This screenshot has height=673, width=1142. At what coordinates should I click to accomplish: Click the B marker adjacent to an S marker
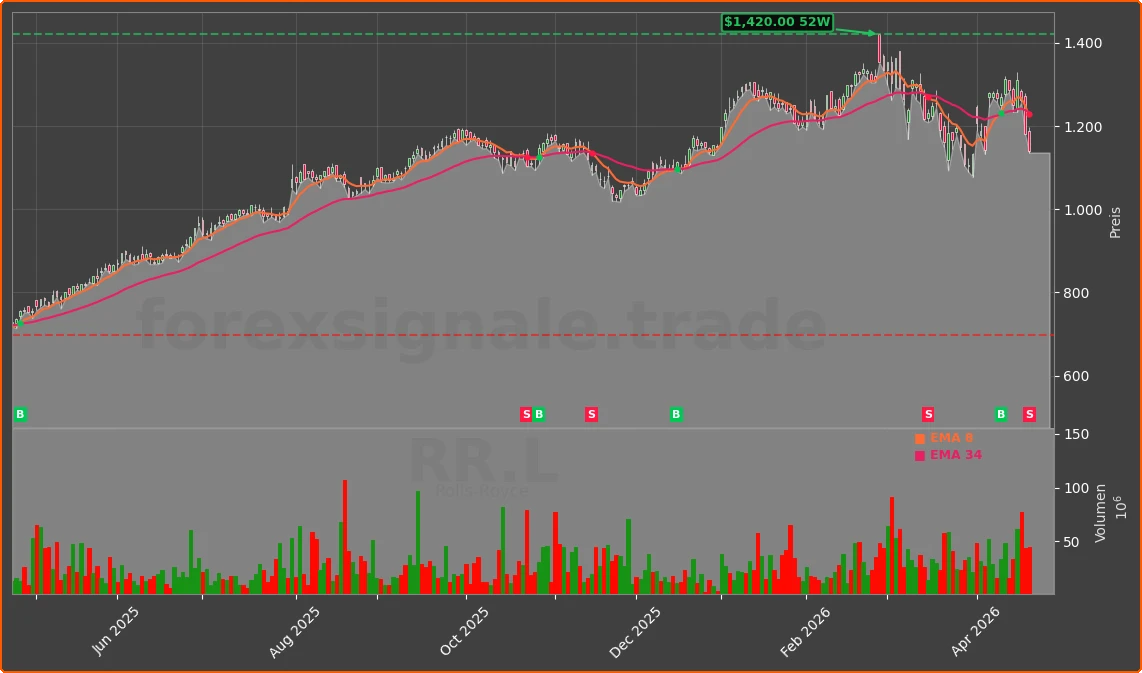coord(539,414)
